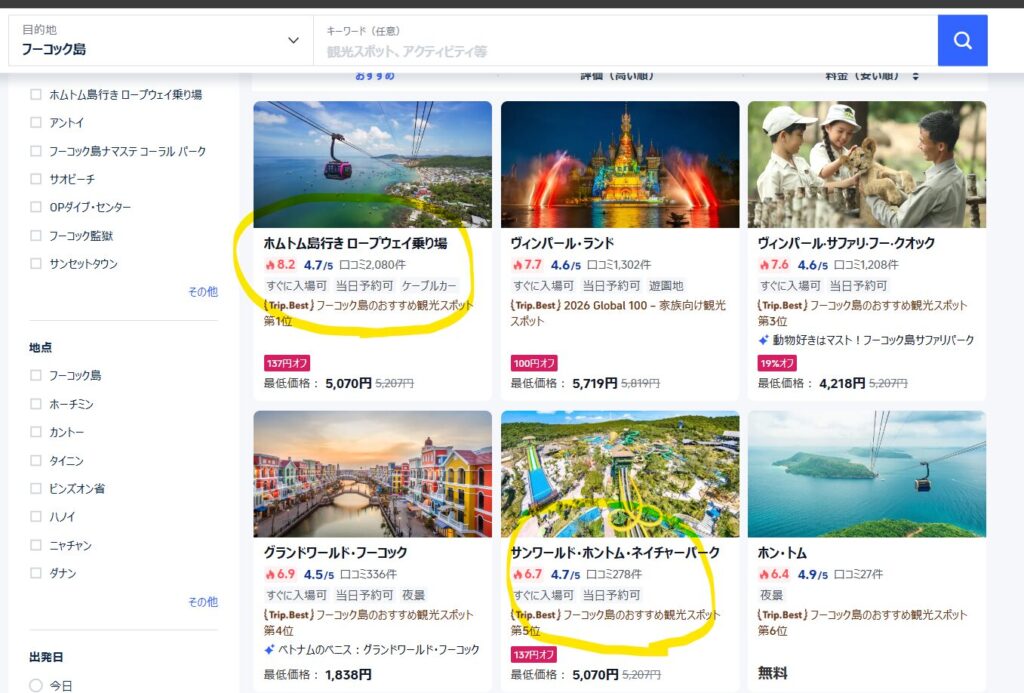Viewport: 1024px width, 693px height.
Task: Click flame icon beside 7.7 on ヴィンパール・ランド
Action: pos(517,265)
